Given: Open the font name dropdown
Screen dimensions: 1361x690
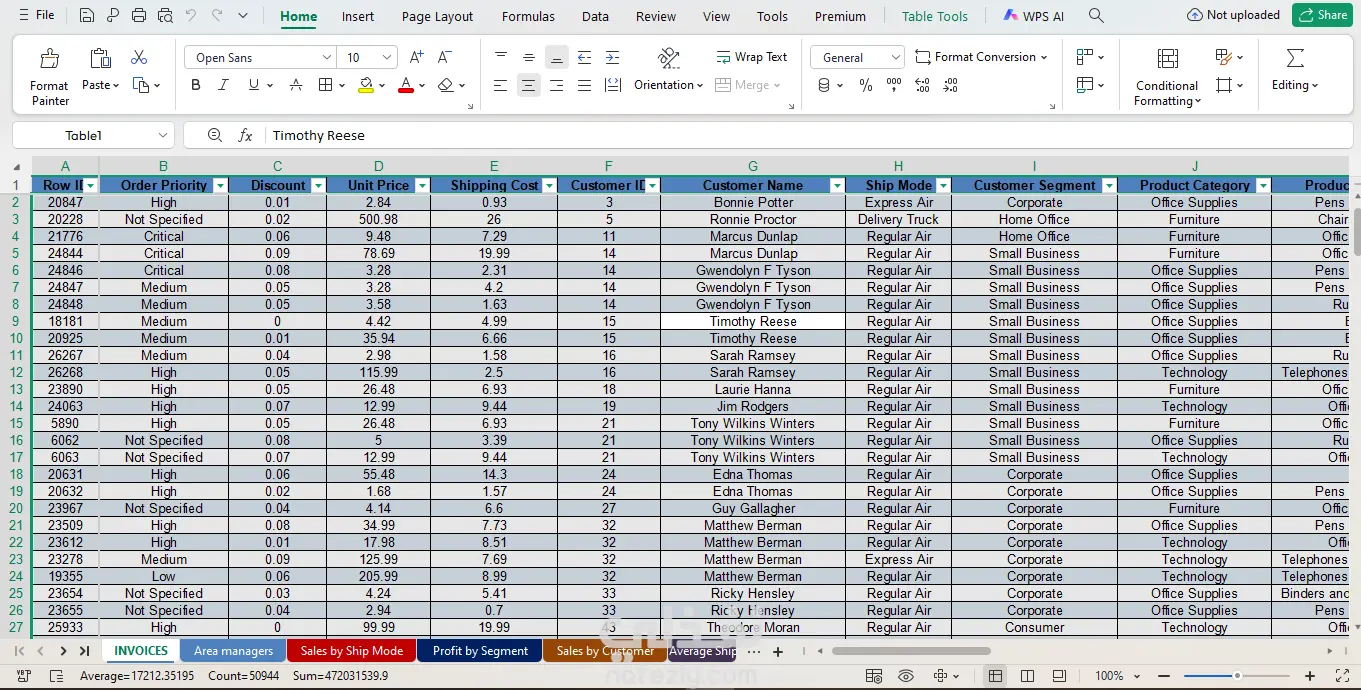Looking at the screenshot, I should click(326, 58).
